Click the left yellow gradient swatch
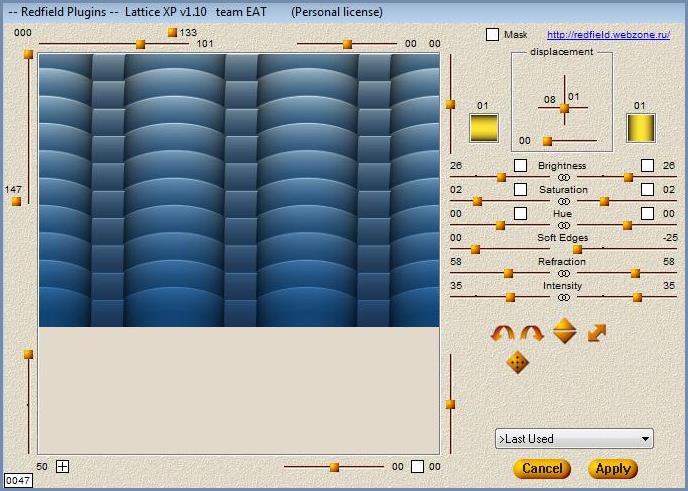688x491 pixels. pos(484,128)
